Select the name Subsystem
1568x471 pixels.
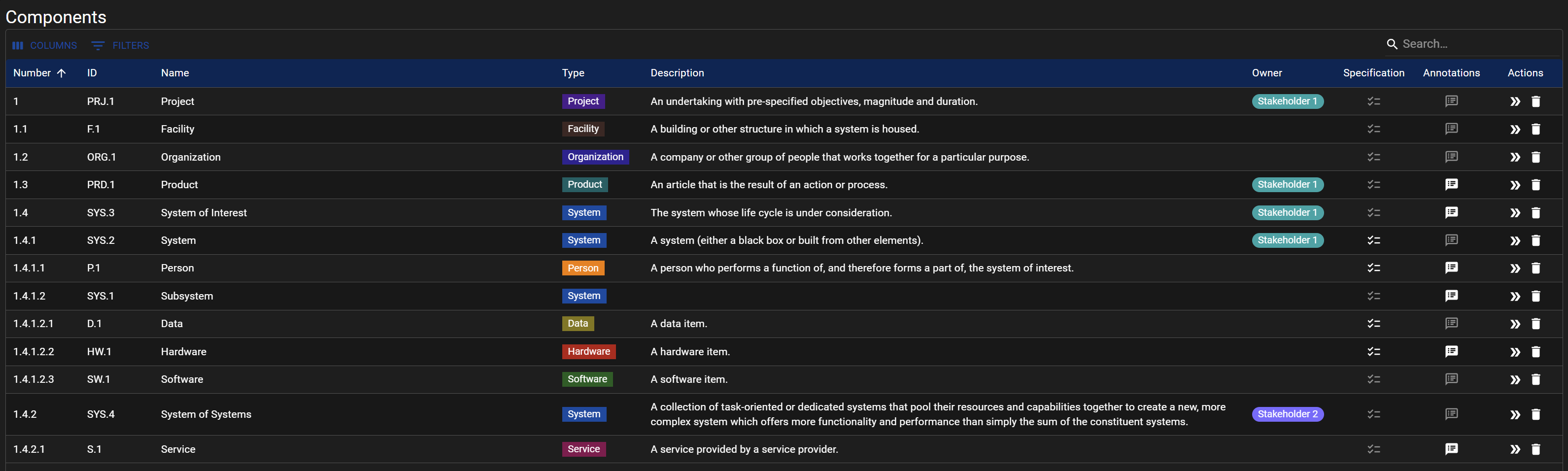click(187, 297)
